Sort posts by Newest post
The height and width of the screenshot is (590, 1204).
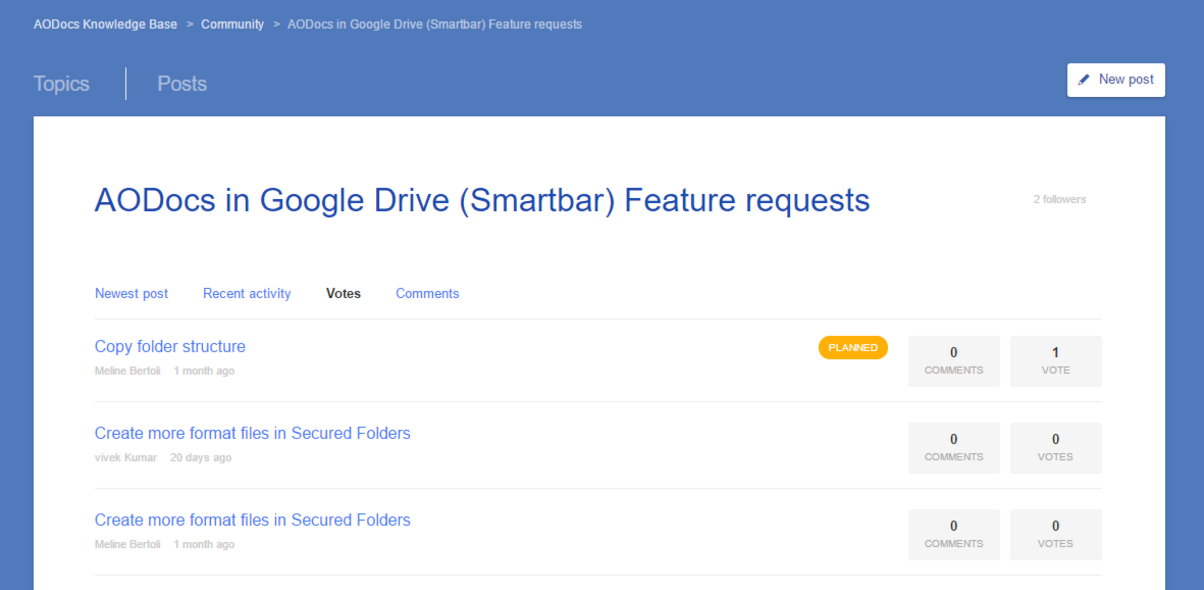pyautogui.click(x=131, y=294)
